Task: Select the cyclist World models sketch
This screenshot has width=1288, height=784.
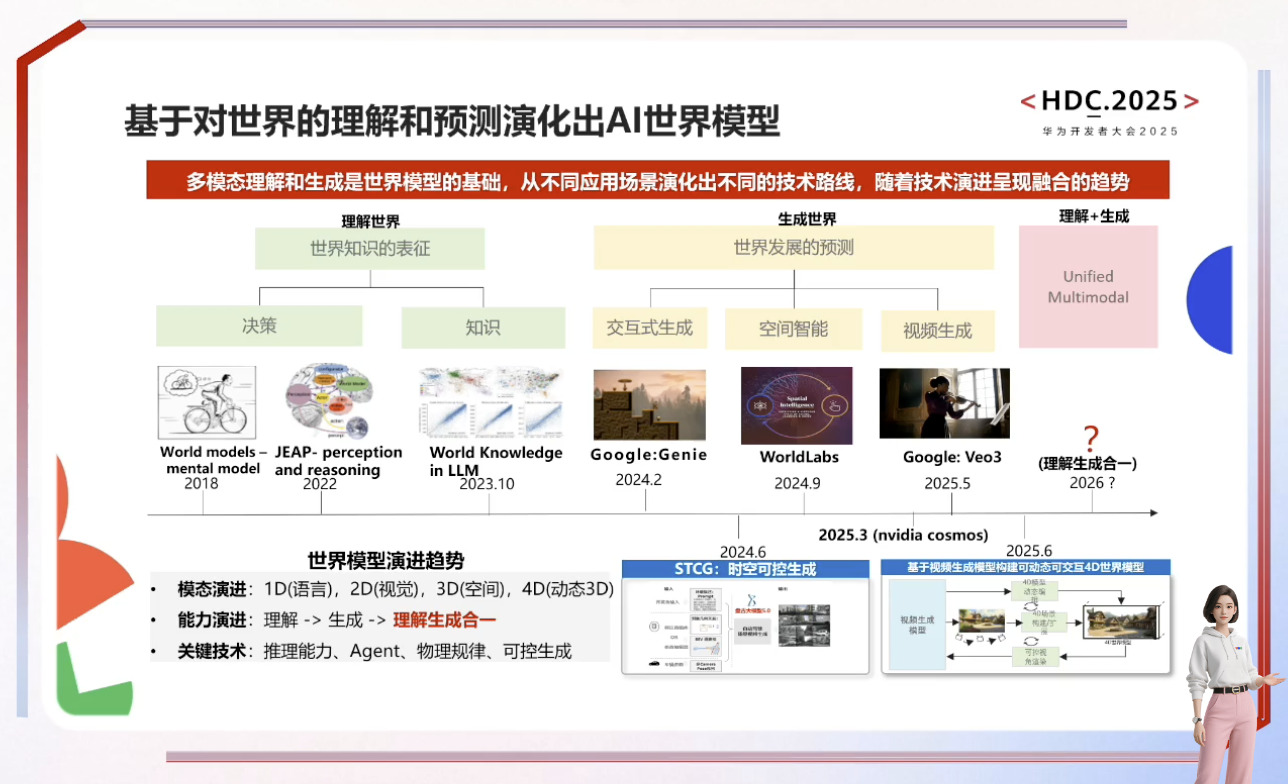Action: pos(207,404)
